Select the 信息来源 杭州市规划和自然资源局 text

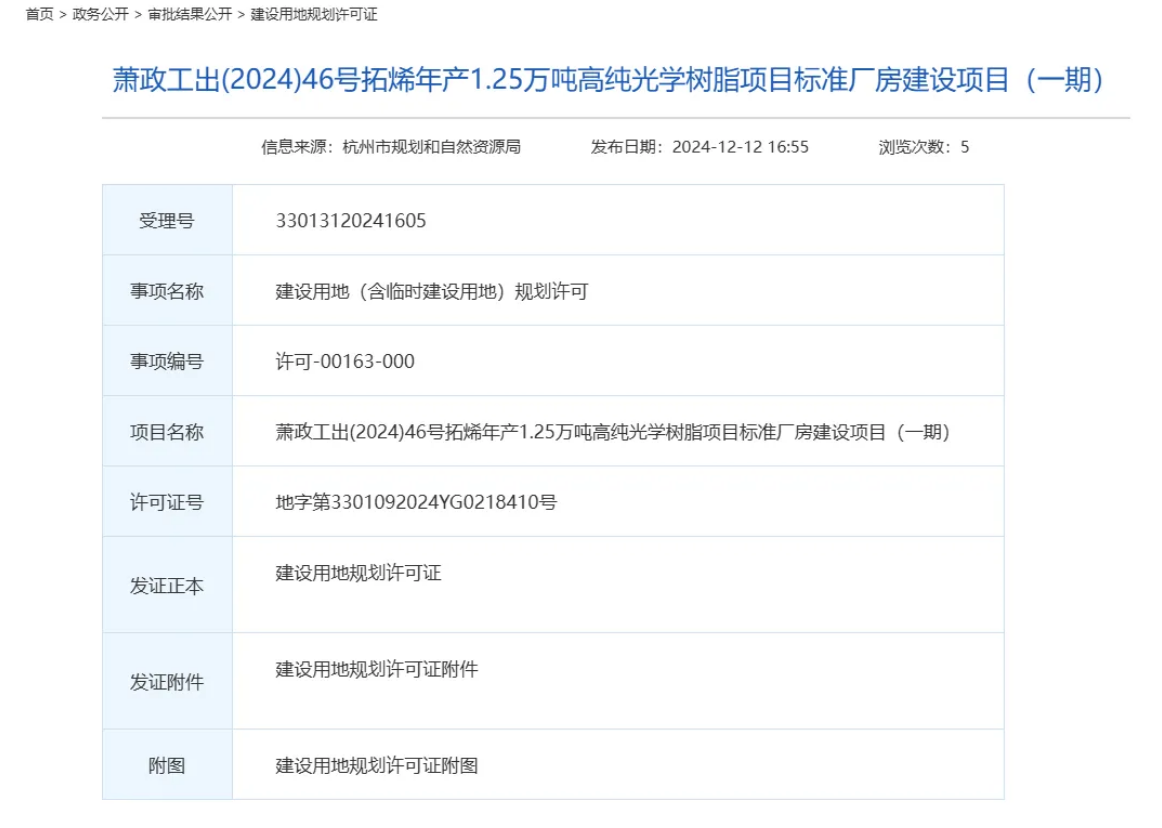(391, 147)
